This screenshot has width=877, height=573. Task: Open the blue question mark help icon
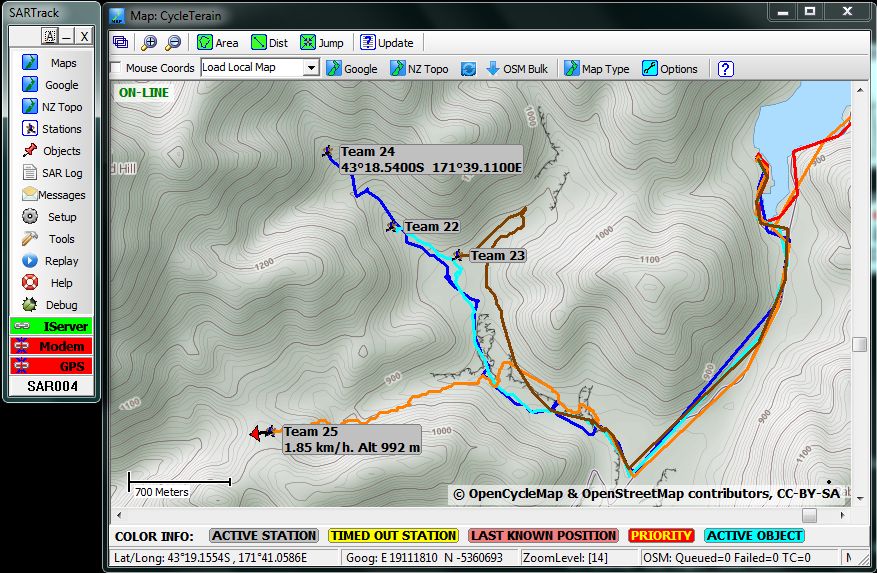pyautogui.click(x=726, y=69)
